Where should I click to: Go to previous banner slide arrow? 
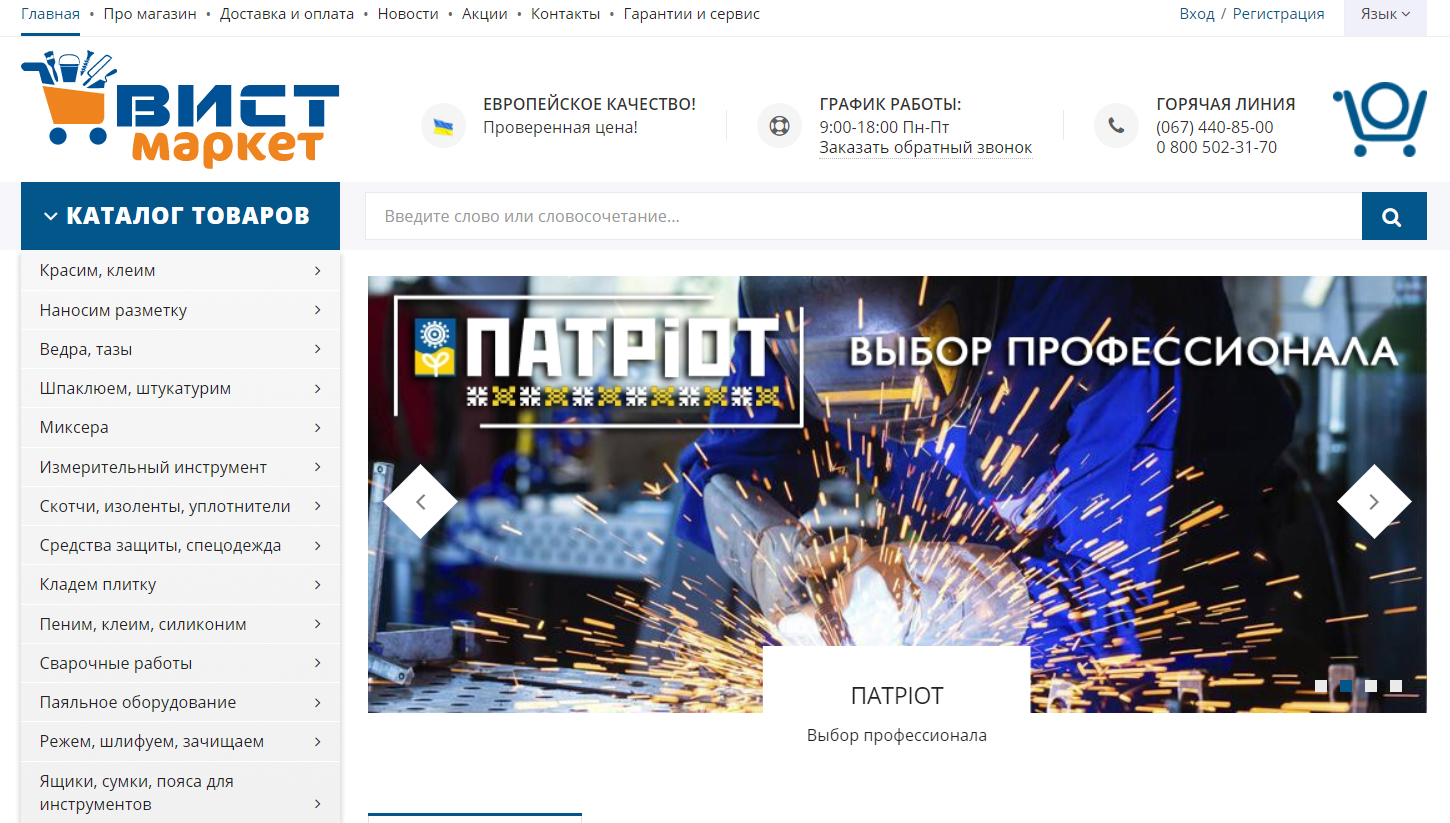point(421,502)
